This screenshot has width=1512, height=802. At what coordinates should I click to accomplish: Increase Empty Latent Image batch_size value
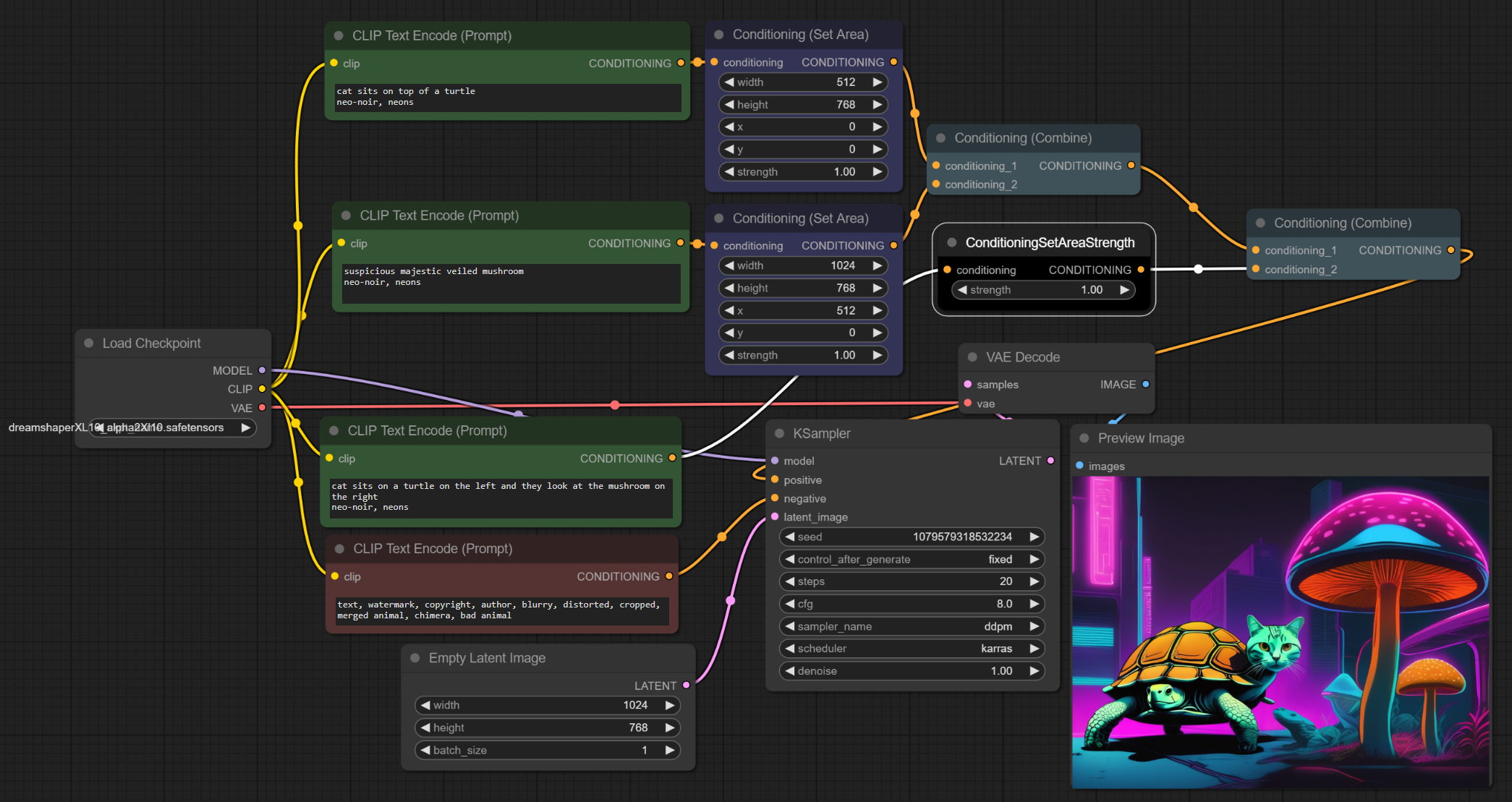click(670, 750)
